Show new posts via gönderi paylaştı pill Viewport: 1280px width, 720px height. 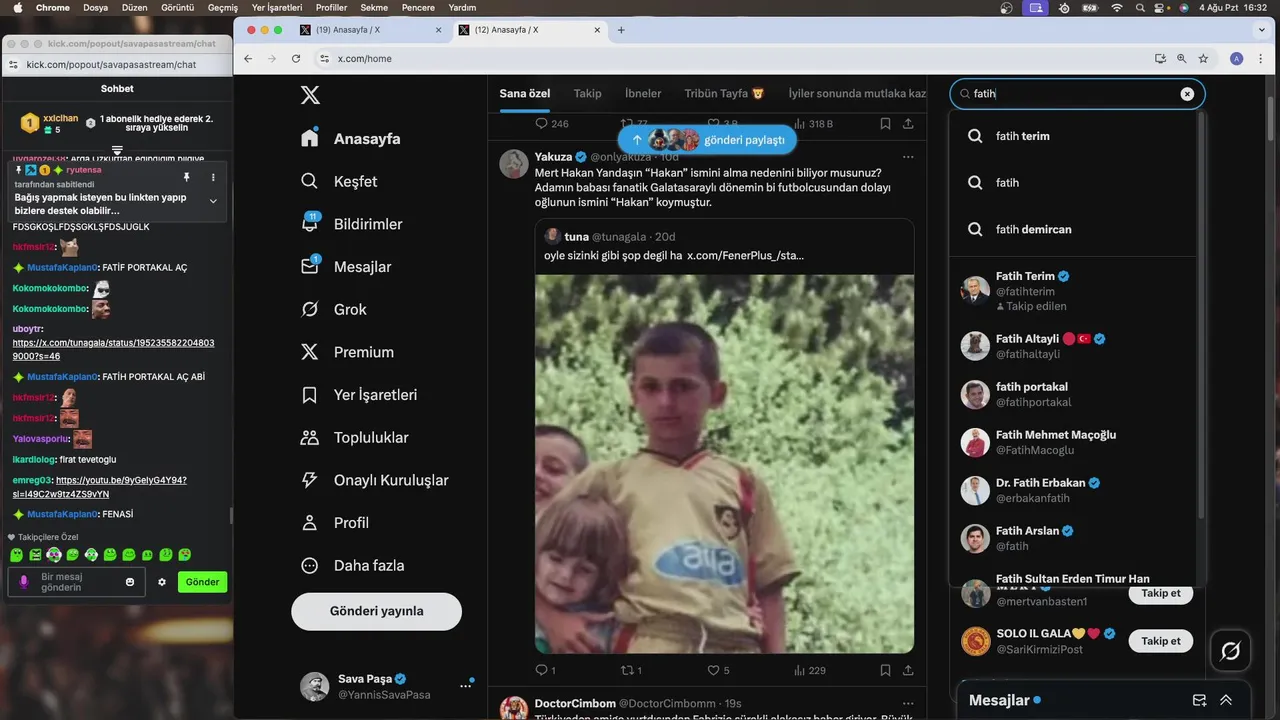(x=707, y=140)
